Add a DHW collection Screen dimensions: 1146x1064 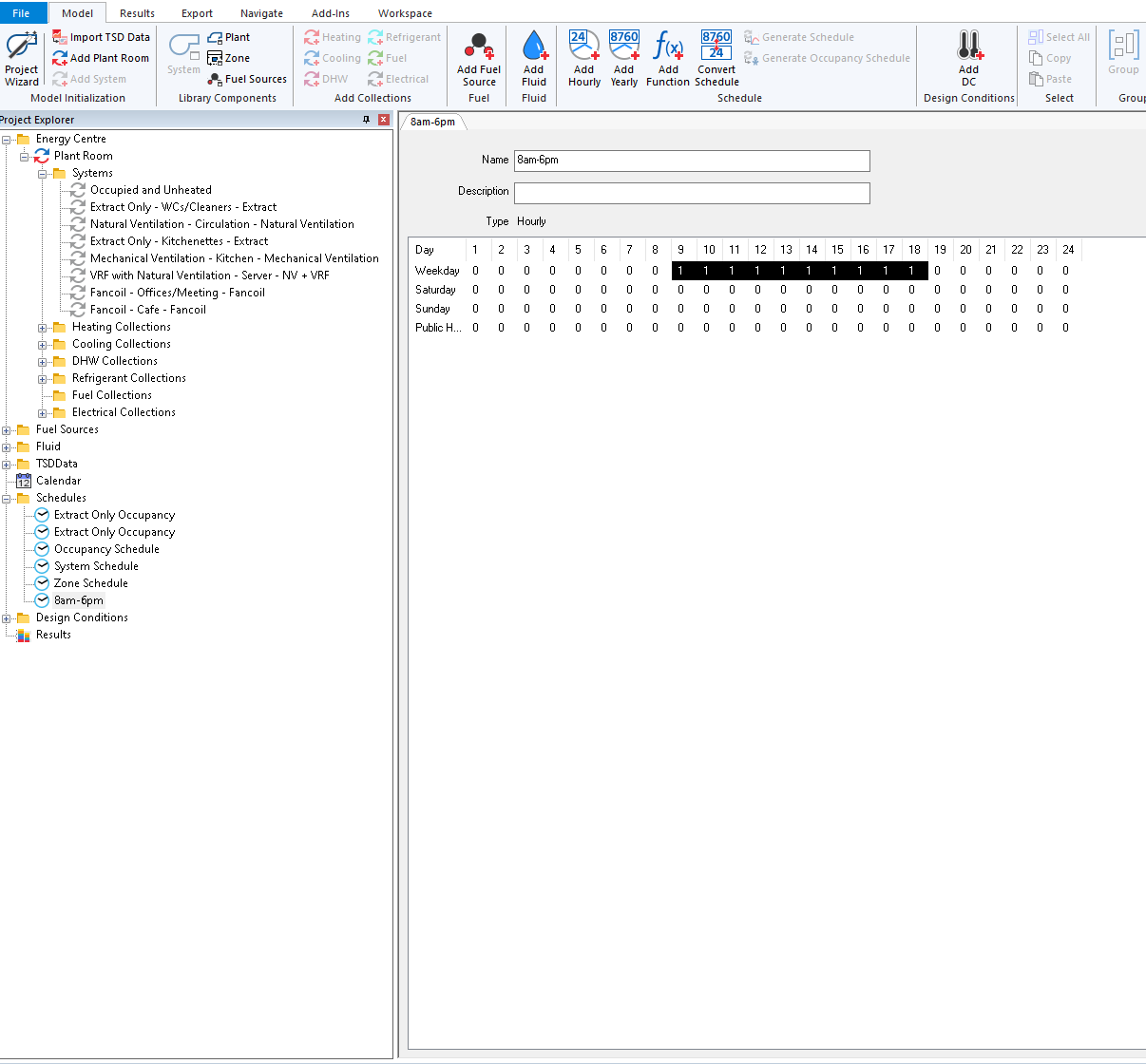pyautogui.click(x=326, y=79)
